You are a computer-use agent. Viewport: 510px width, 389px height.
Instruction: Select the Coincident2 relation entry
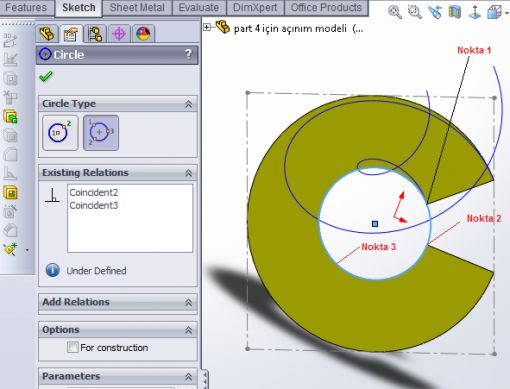pyautogui.click(x=94, y=192)
